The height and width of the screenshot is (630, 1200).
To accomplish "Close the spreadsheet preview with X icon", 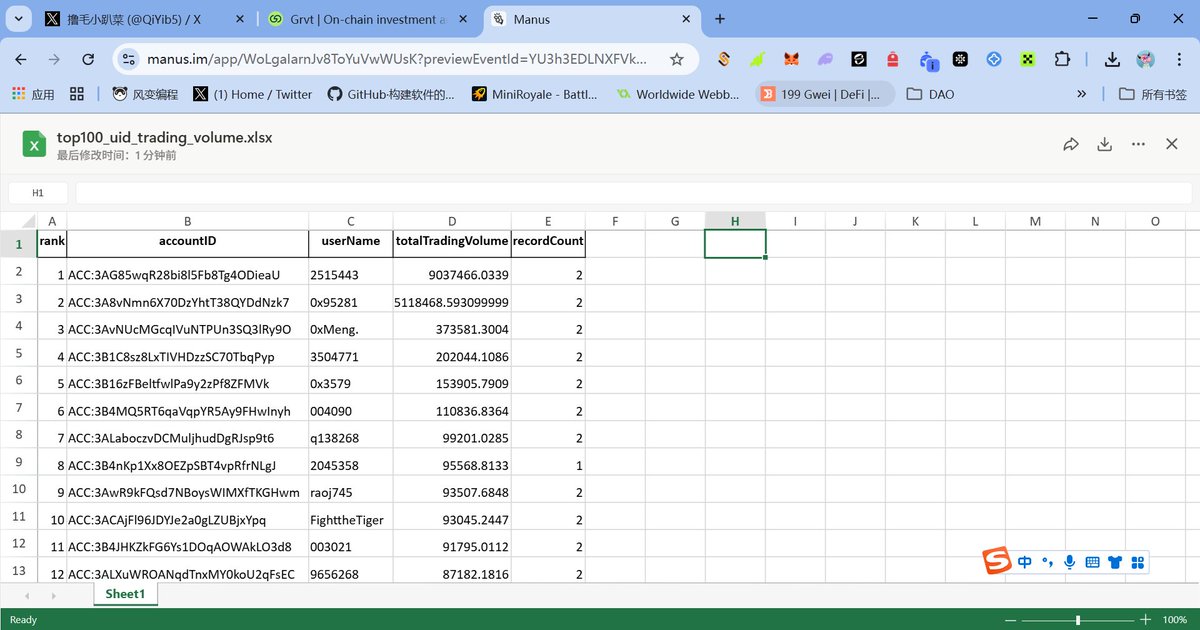I will click(1172, 144).
